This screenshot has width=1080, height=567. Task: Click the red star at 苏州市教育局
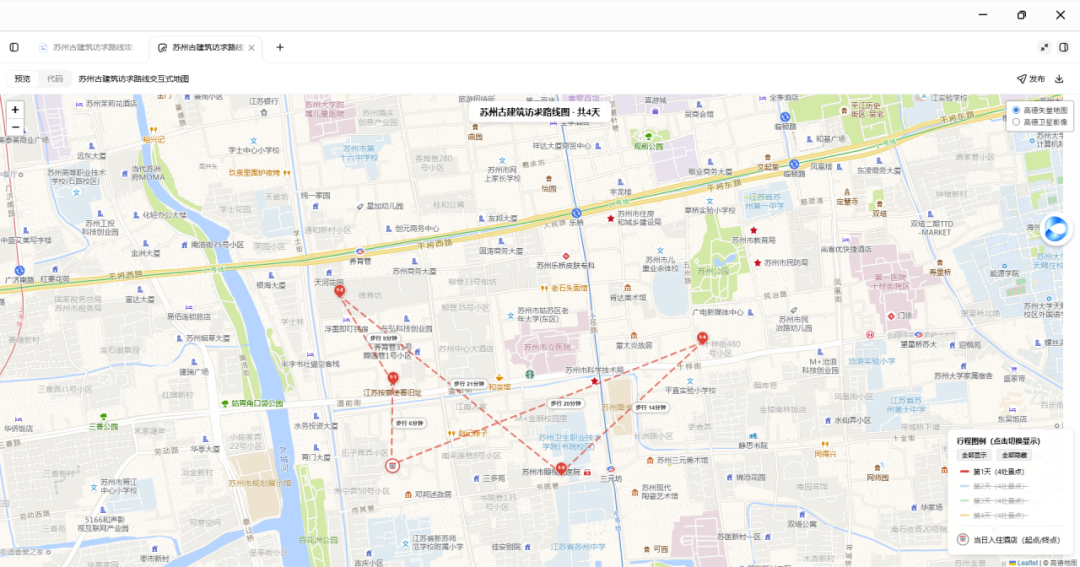(x=754, y=230)
